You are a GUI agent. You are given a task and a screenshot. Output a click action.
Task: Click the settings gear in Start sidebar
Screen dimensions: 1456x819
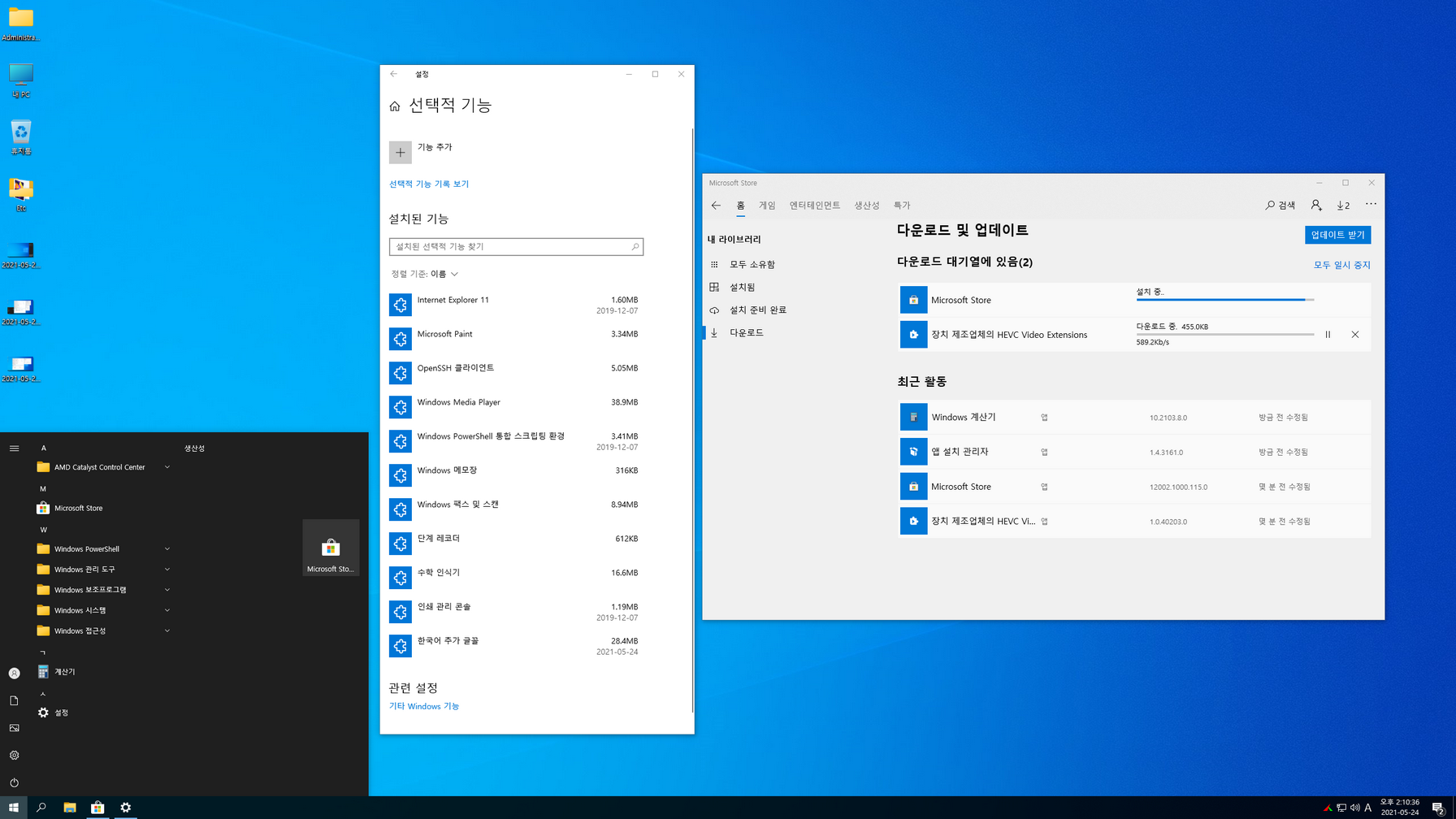(14, 755)
